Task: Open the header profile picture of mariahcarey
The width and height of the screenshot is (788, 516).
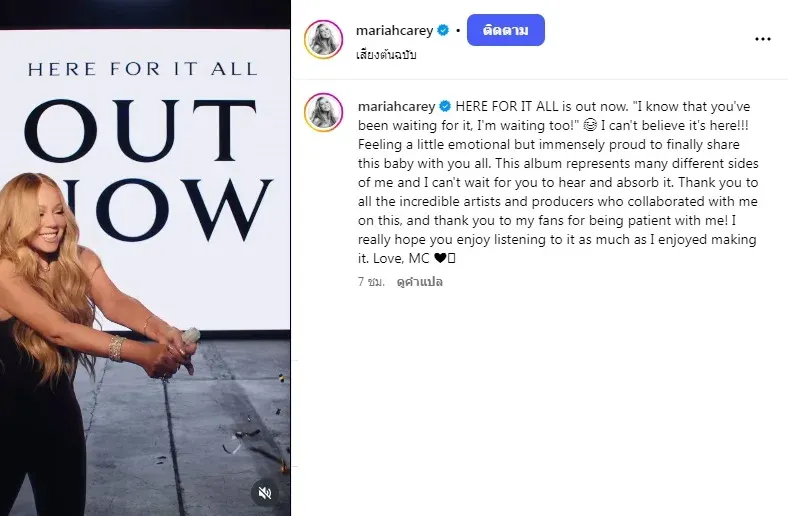Action: pos(323,39)
